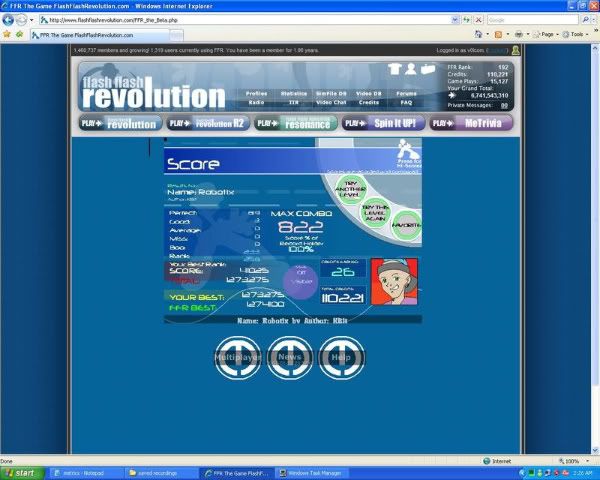Open Favorites Center star icon

click(x=7, y=35)
